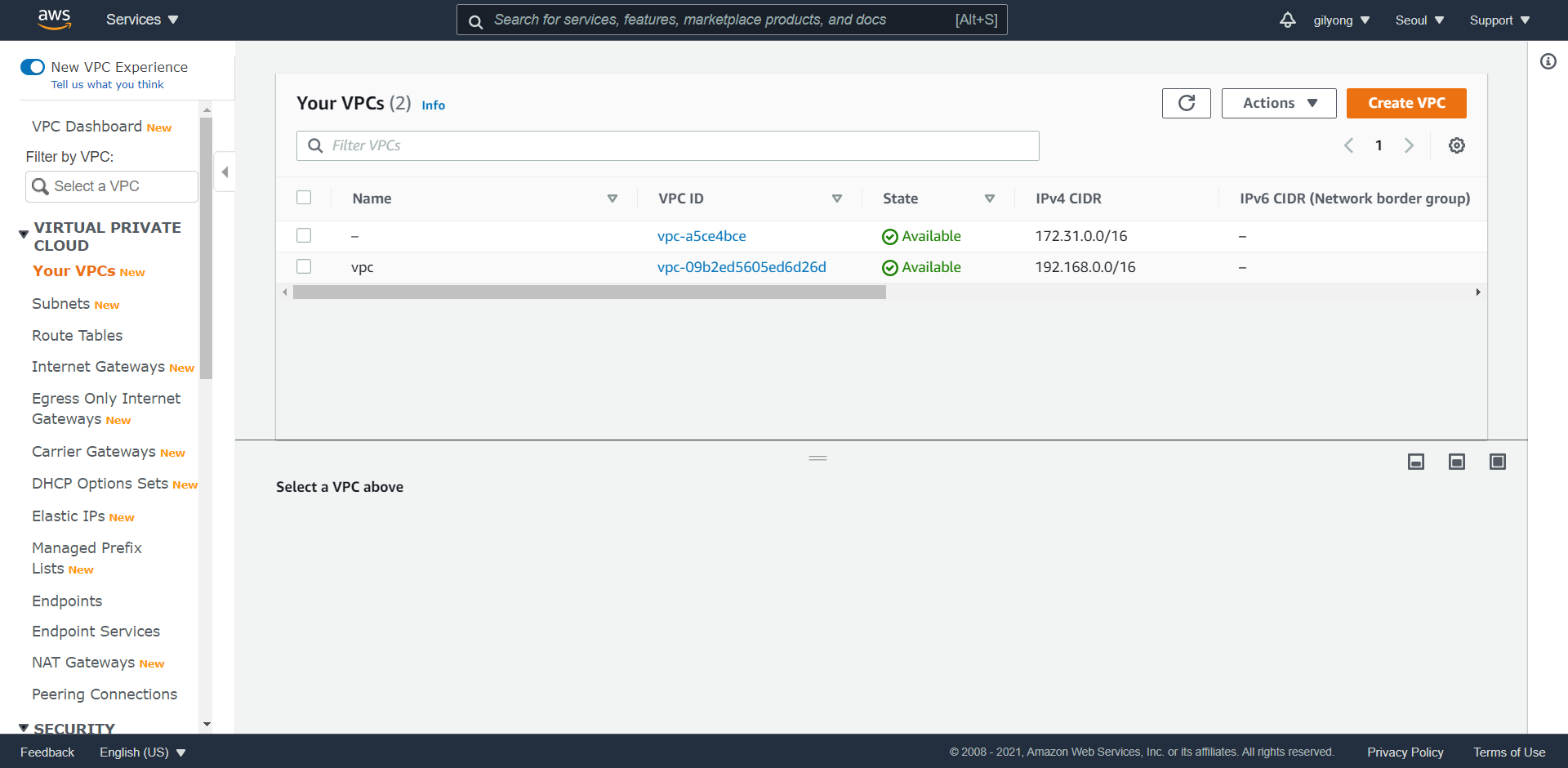Change language via English (US) dropdown

click(143, 752)
